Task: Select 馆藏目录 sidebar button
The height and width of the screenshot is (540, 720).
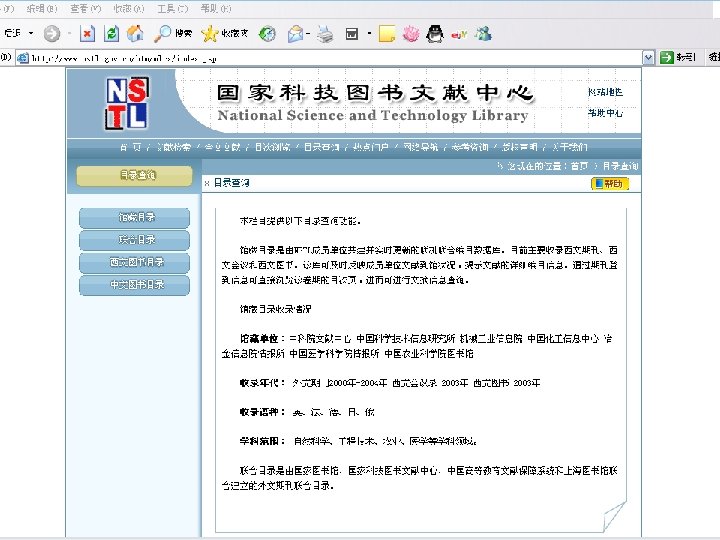Action: (x=135, y=218)
